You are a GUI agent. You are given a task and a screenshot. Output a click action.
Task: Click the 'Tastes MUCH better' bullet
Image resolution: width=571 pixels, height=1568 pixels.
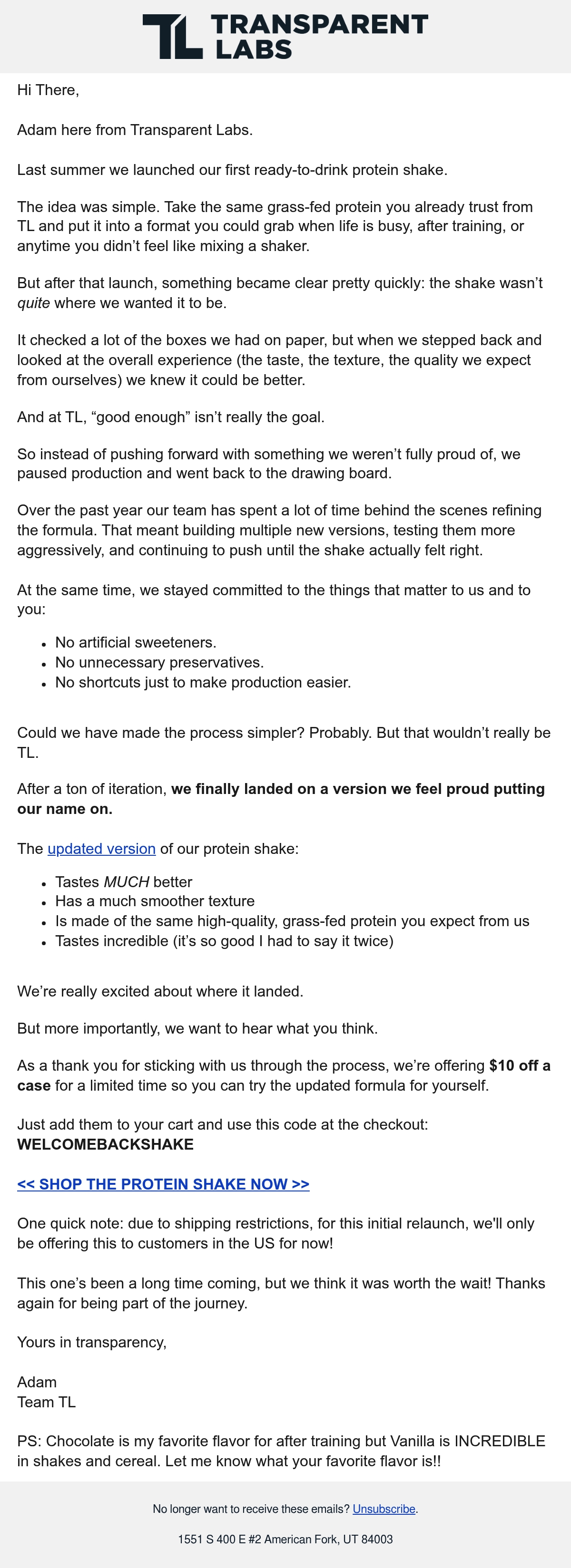coord(124,882)
